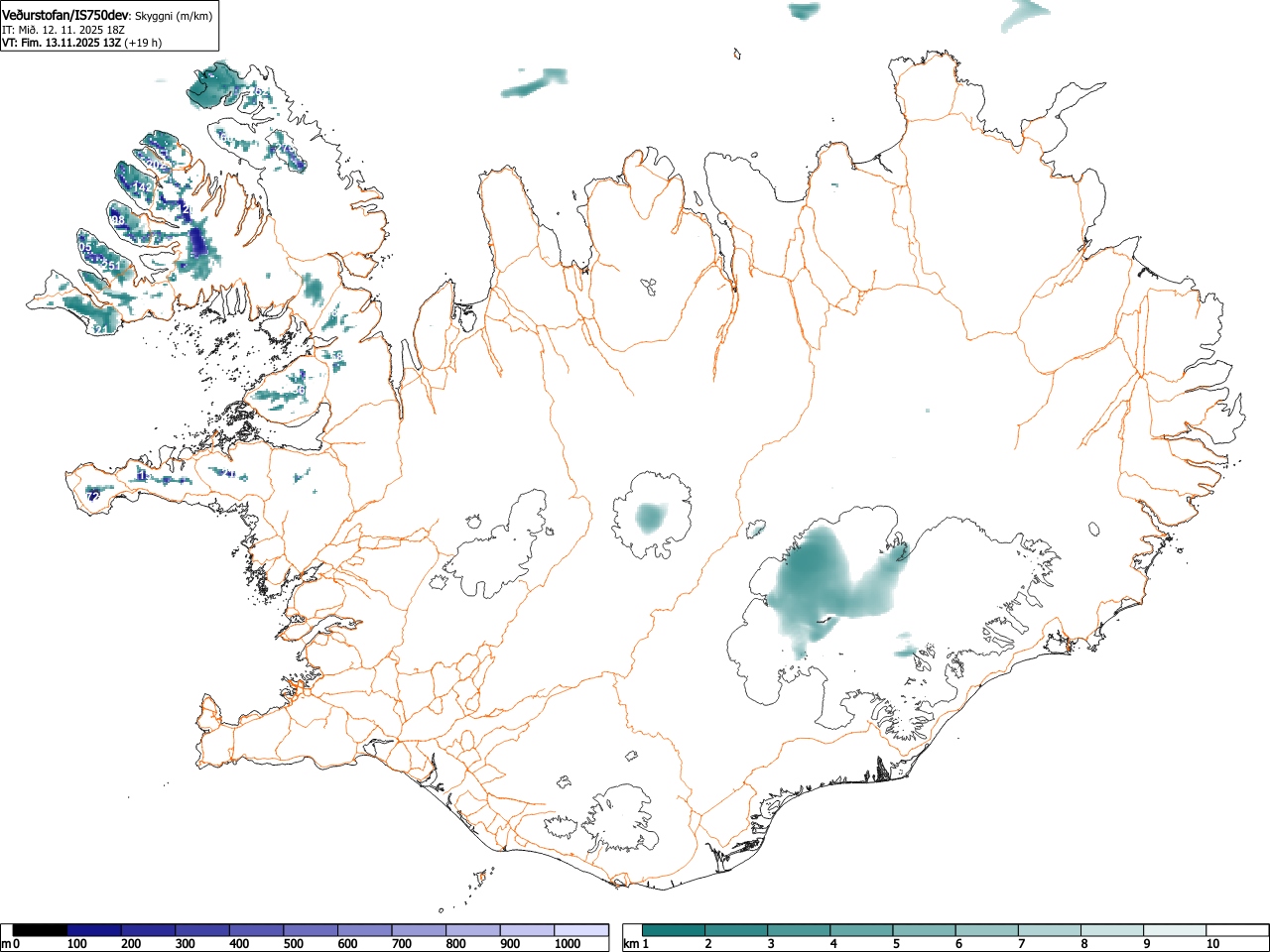This screenshot has height=952, width=1270.
Task: Select the (+19 h) forecast offset text
Action: click(x=144, y=43)
